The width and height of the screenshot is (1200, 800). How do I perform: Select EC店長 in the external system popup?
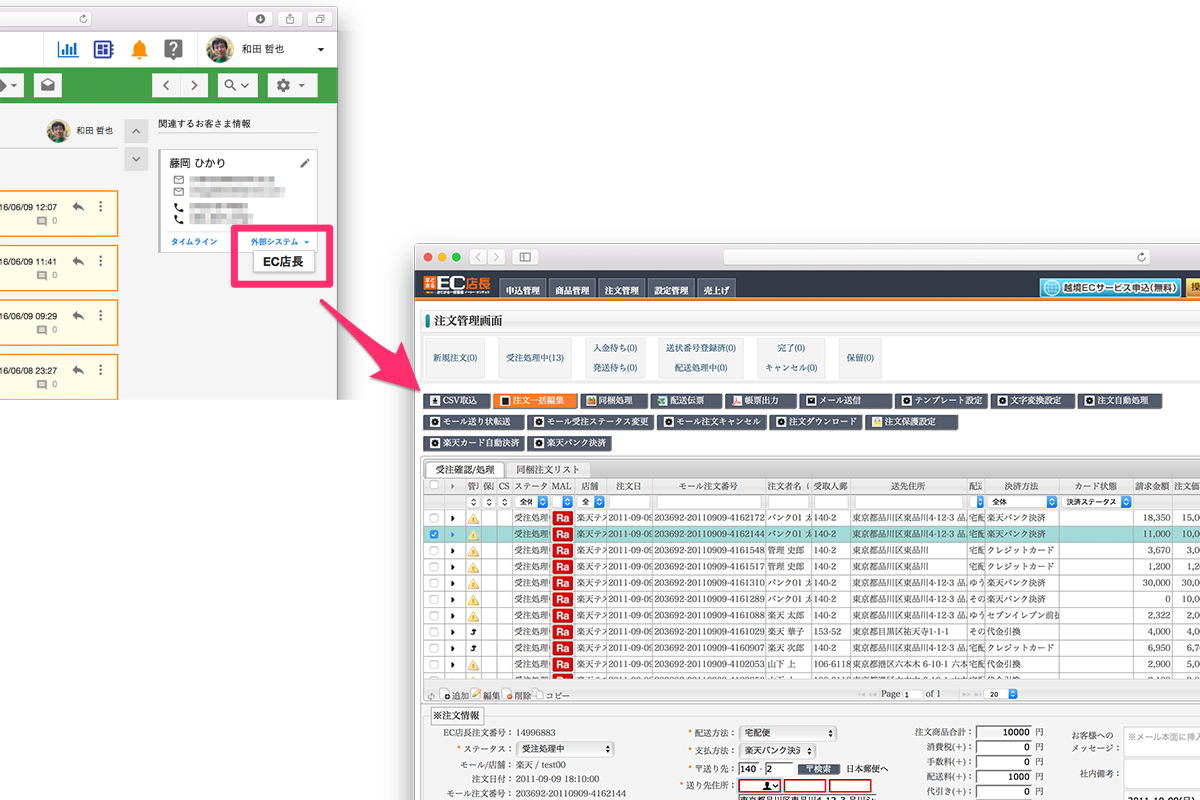click(x=283, y=263)
